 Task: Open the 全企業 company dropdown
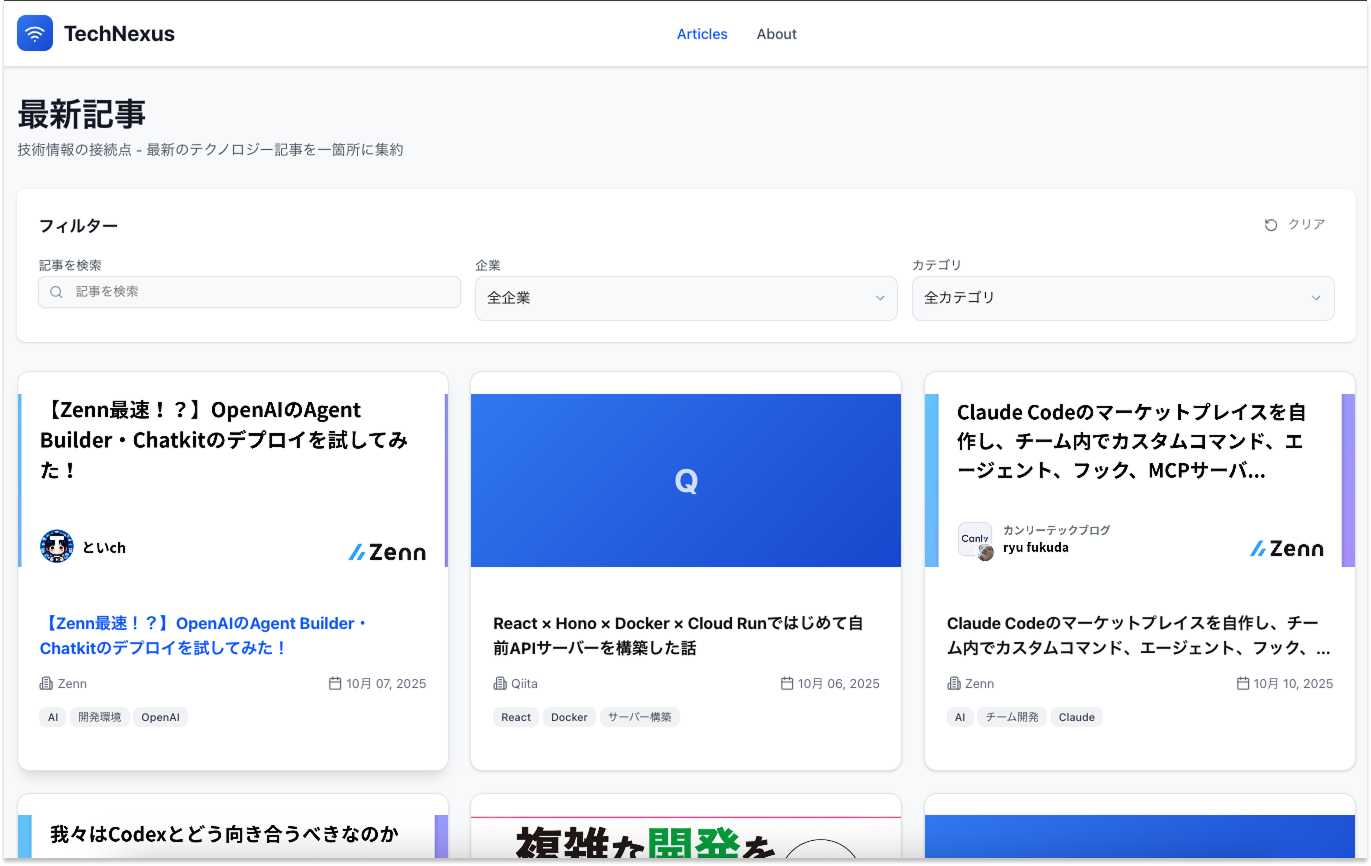tap(685, 298)
